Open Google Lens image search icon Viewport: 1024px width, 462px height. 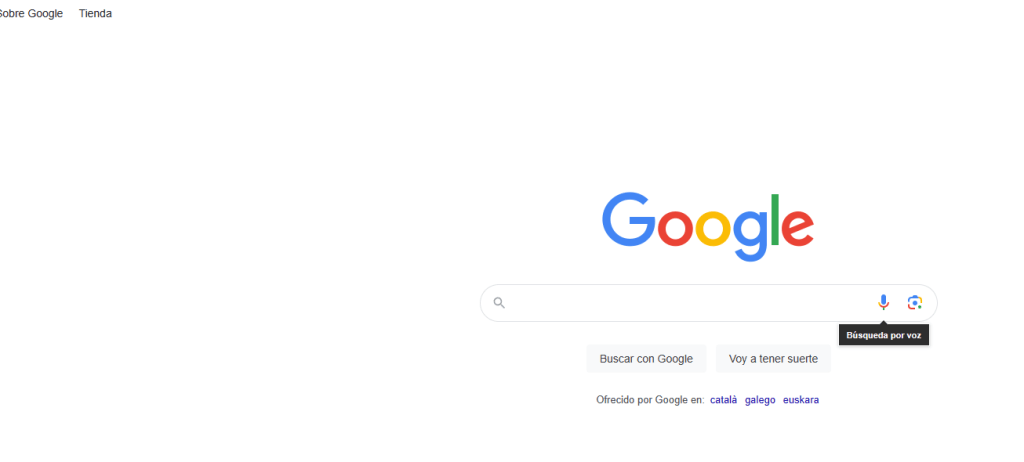pyautogui.click(x=914, y=303)
